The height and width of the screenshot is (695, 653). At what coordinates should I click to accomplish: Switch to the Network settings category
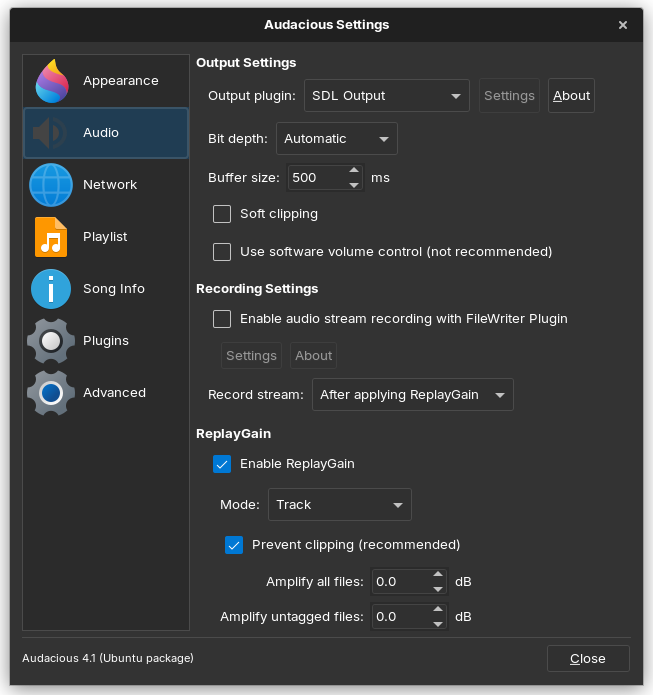click(x=110, y=185)
